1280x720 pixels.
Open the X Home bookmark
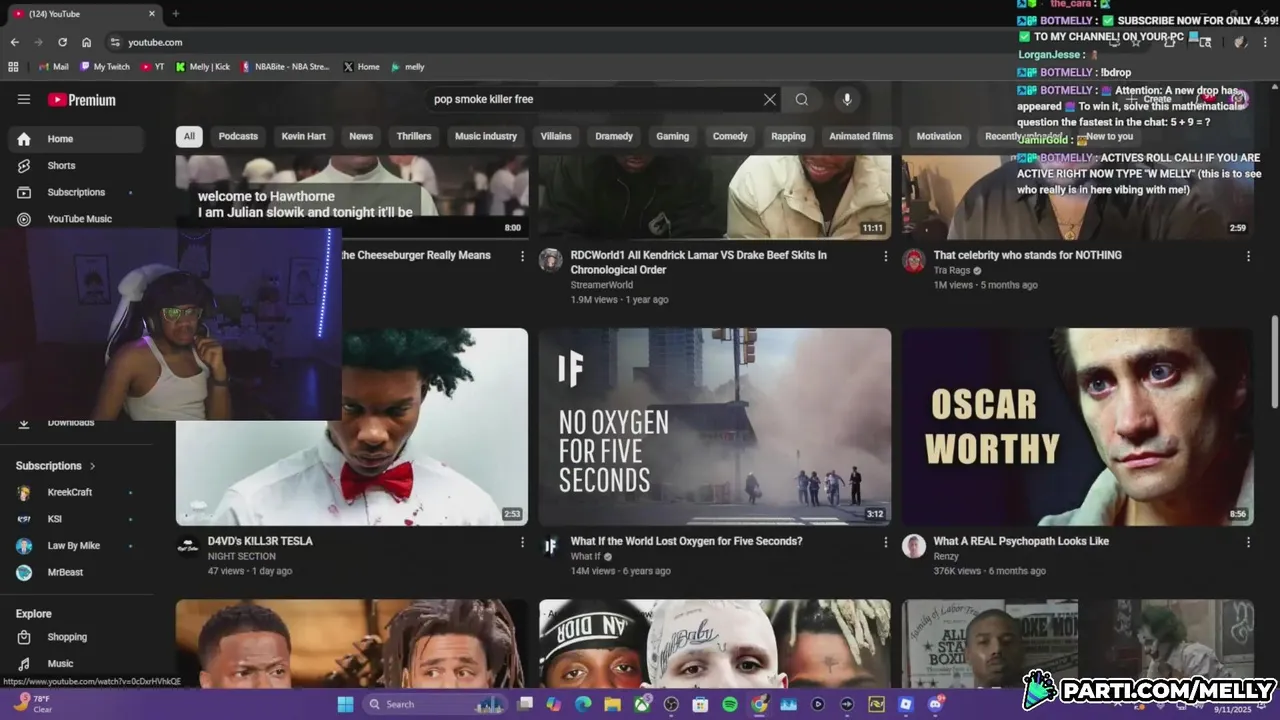[x=361, y=67]
